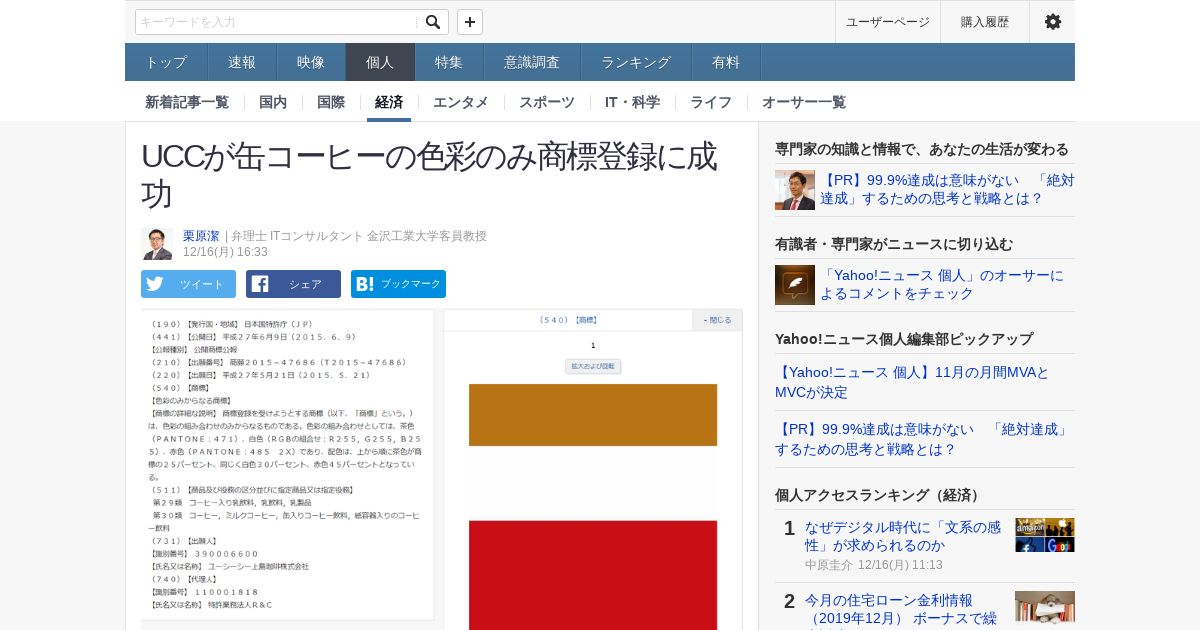
Task: Select IT・科学 category
Action: [x=632, y=102]
